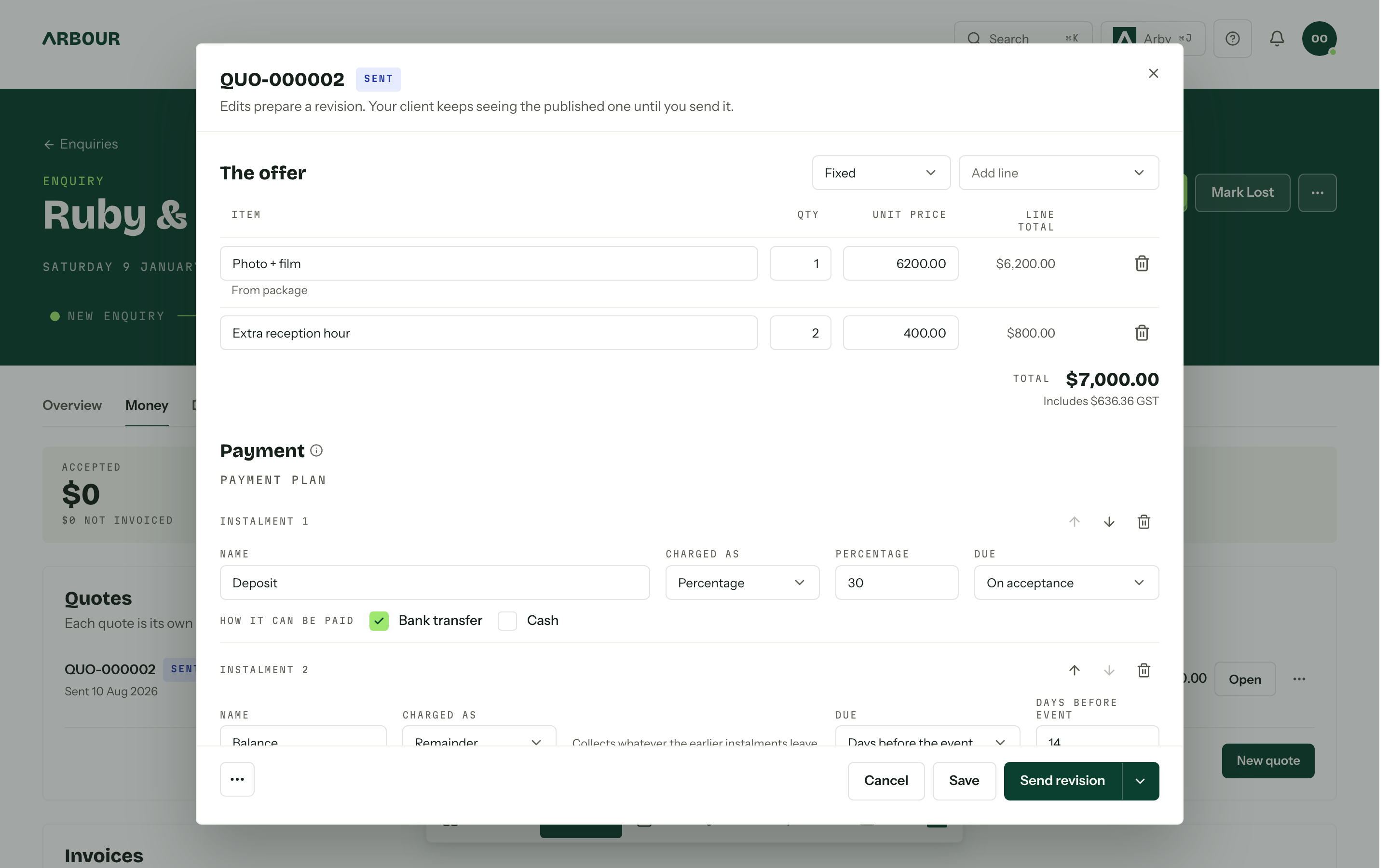The image size is (1389, 868).
Task: Go back to Enquiries
Action: (81, 144)
